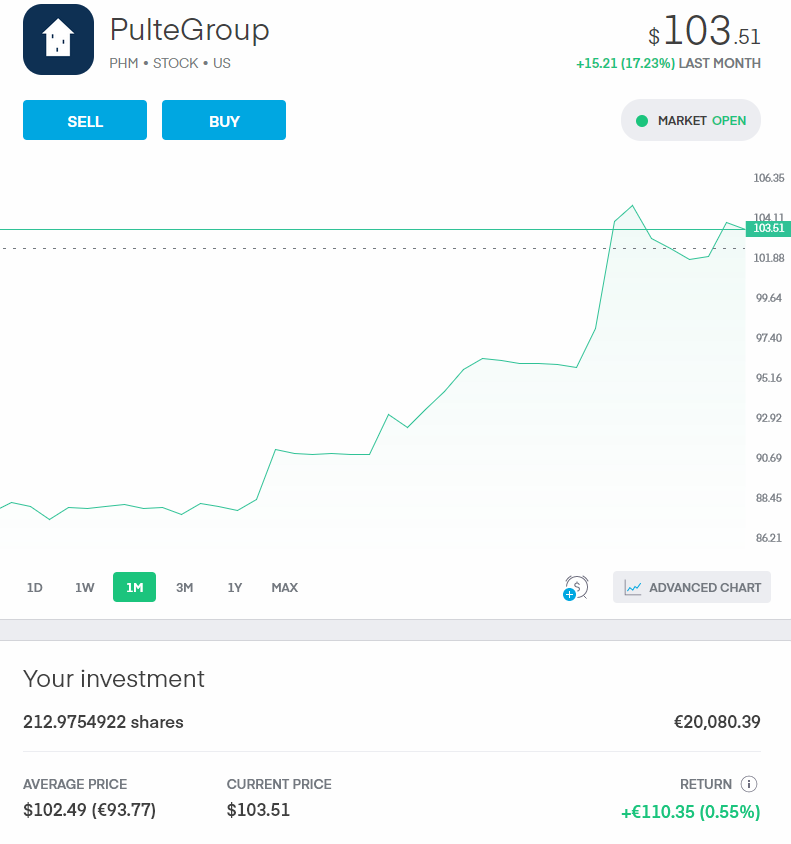Screen dimensions: 791x844
Task: Click the PulteGroup house logo icon
Action: (58, 39)
